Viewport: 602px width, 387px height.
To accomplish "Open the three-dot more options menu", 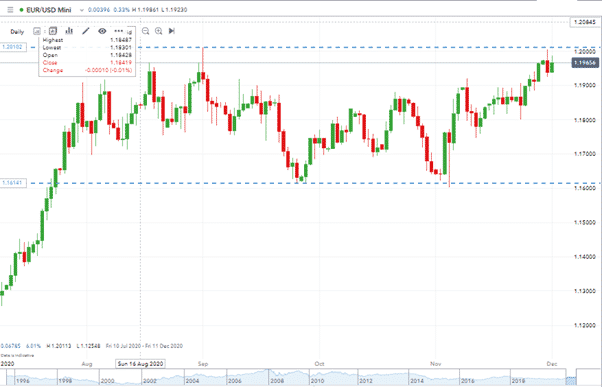I will [x=119, y=31].
